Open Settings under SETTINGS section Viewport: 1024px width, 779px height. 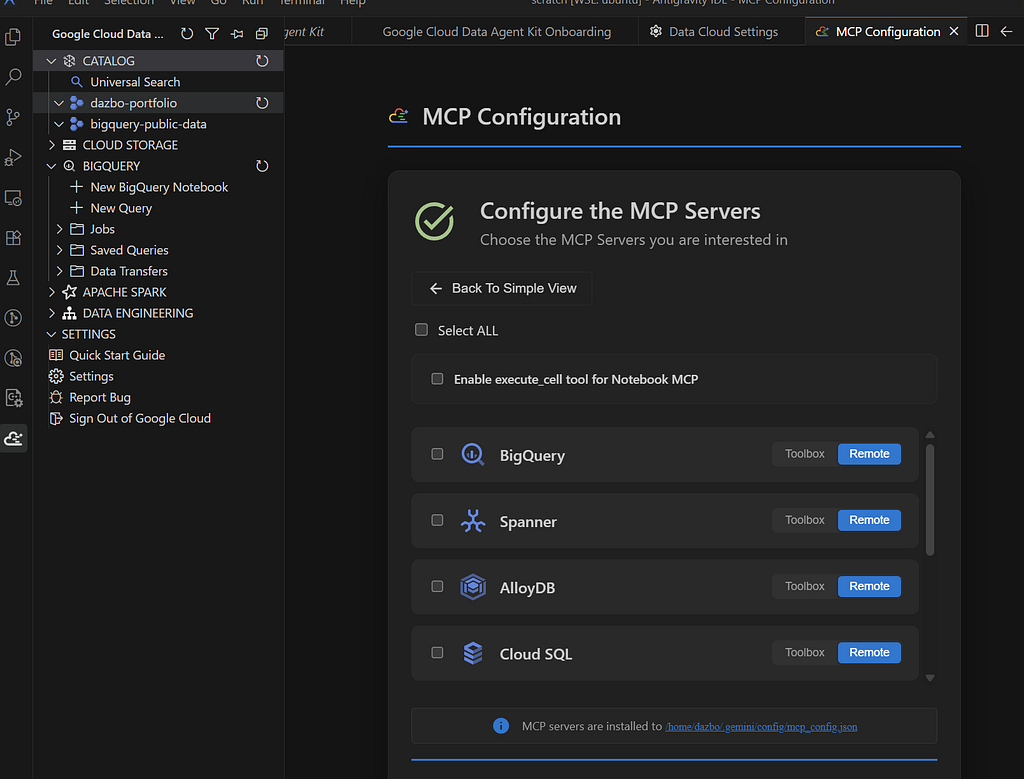pos(91,376)
